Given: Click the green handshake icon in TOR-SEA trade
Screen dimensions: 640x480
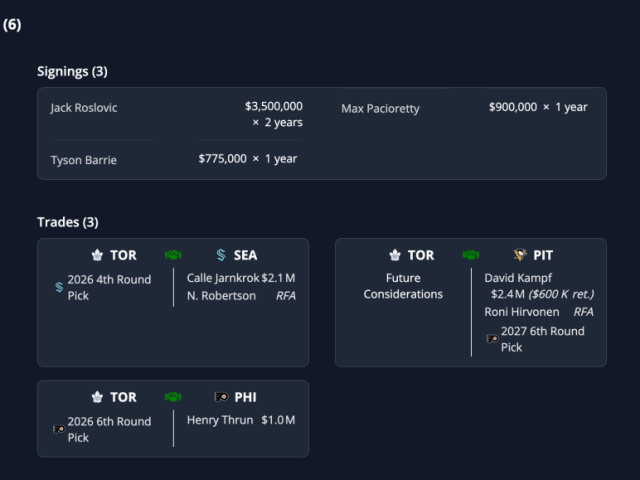Looking at the screenshot, I should pyautogui.click(x=173, y=255).
